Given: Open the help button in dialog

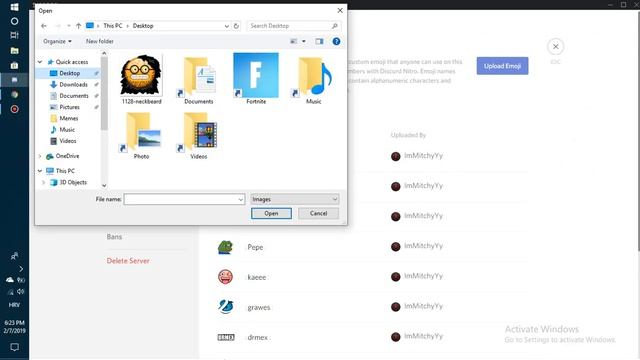Looking at the screenshot, I should [336, 41].
